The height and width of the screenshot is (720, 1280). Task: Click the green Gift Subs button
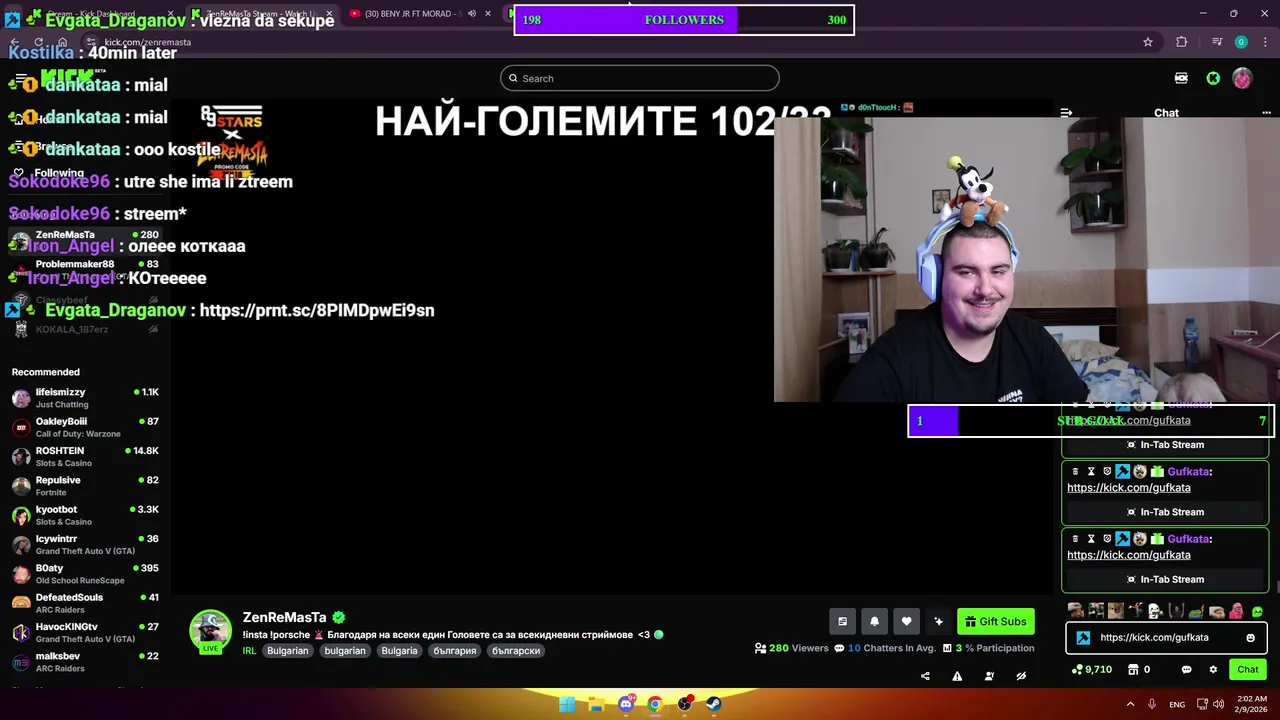click(x=996, y=621)
